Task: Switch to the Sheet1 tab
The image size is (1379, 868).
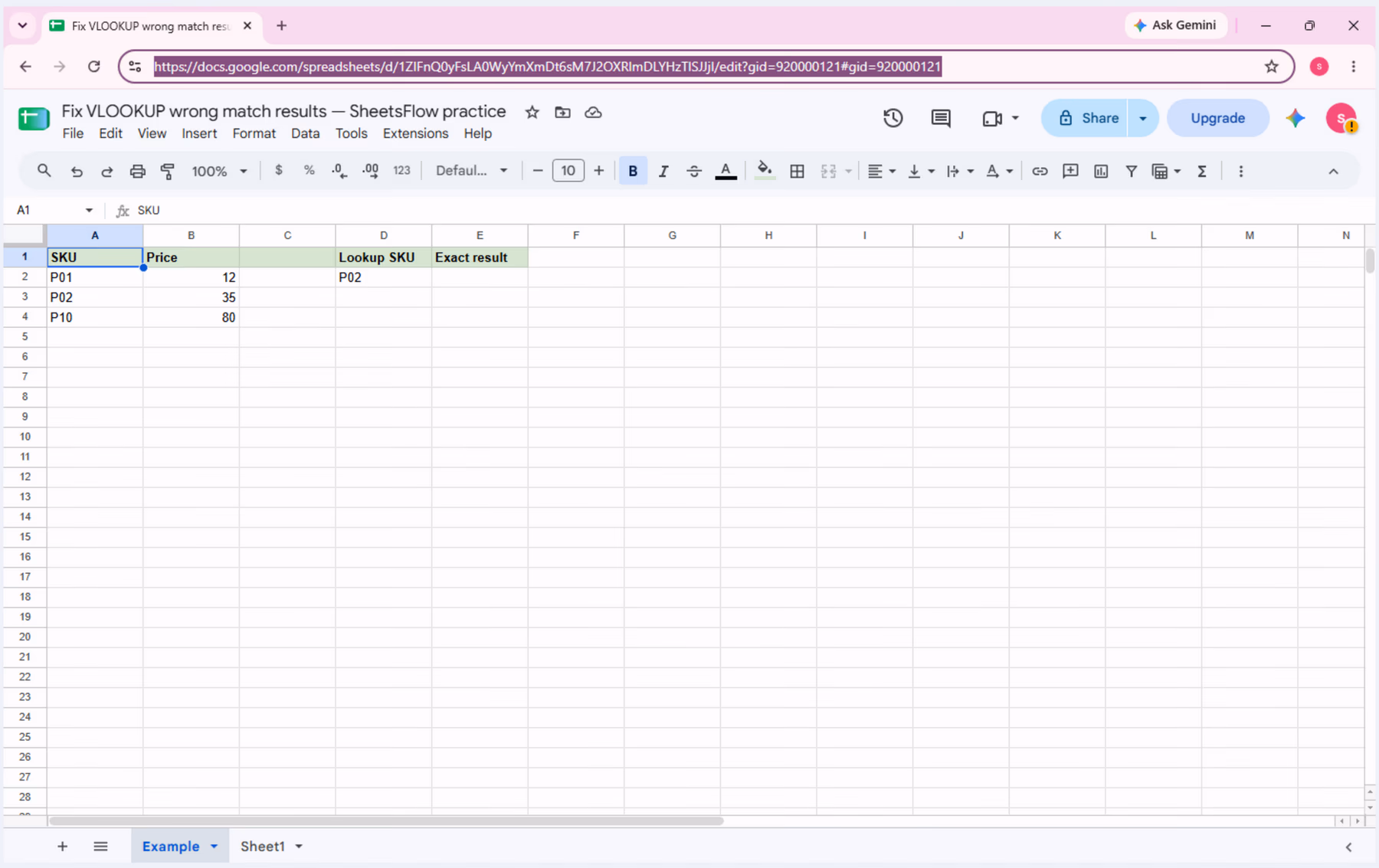Action: [x=263, y=847]
